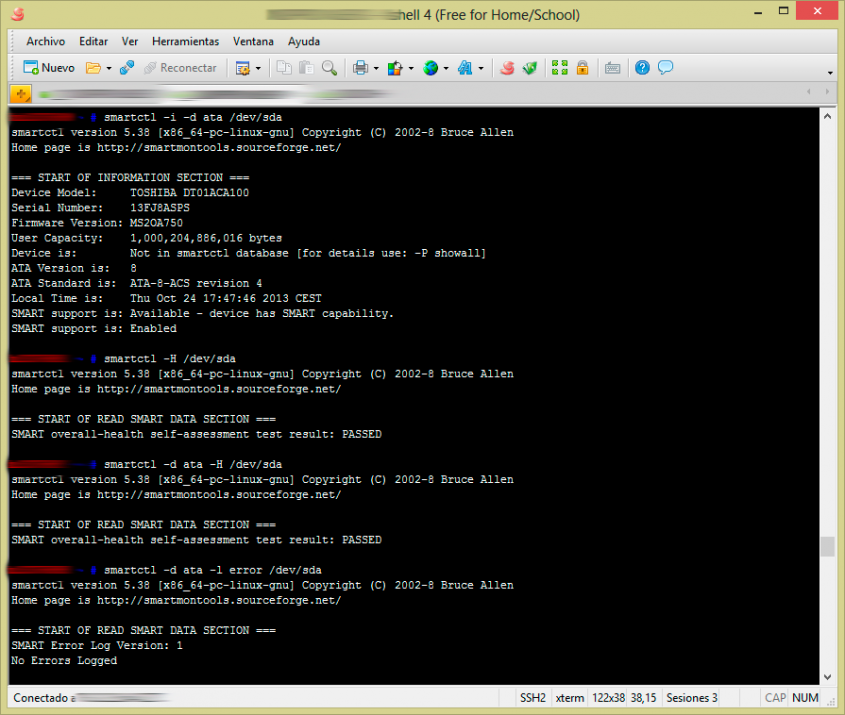Open the Ventana menu
This screenshot has width=845, height=715.
point(253,41)
